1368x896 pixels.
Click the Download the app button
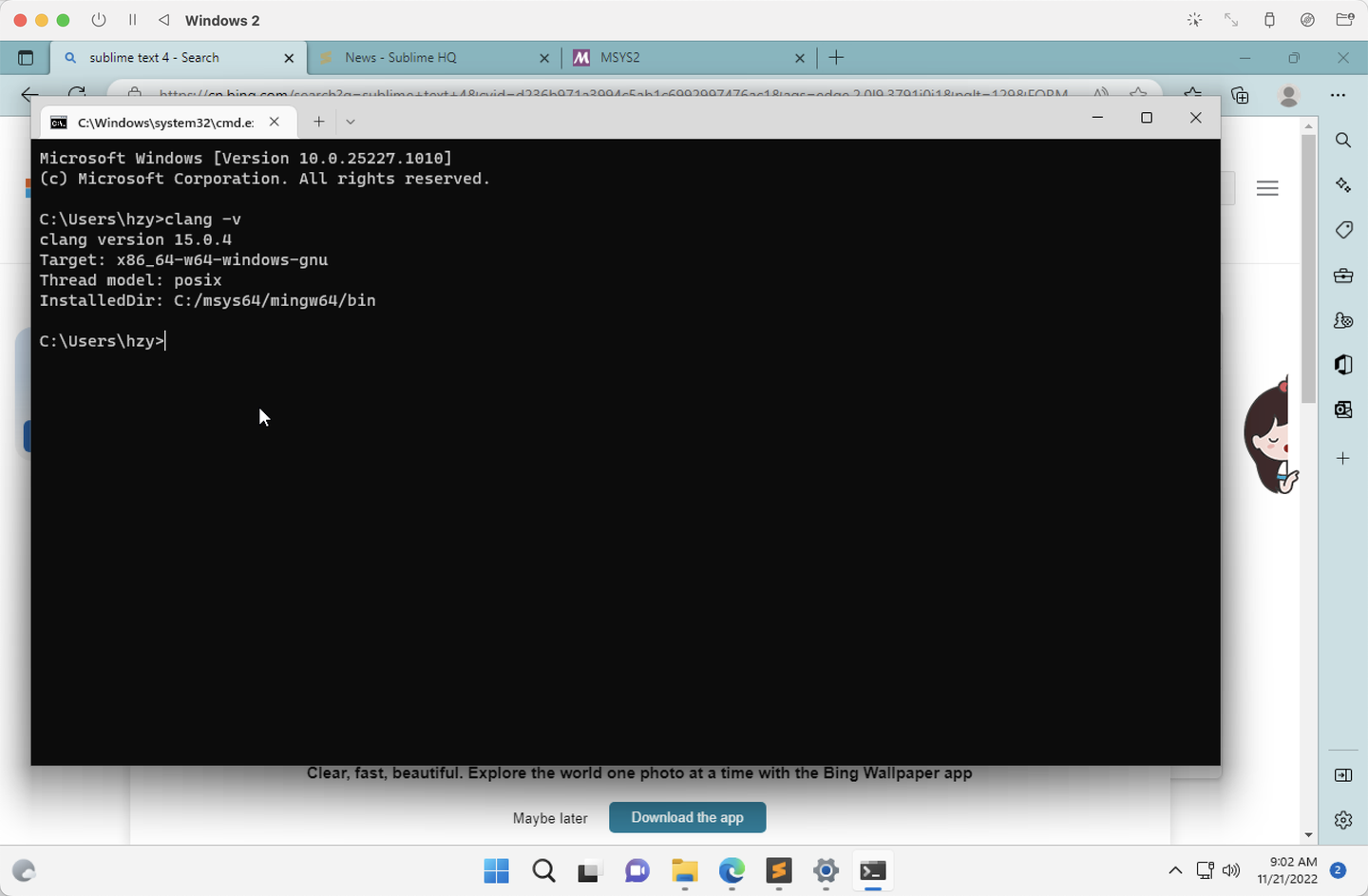click(x=687, y=817)
